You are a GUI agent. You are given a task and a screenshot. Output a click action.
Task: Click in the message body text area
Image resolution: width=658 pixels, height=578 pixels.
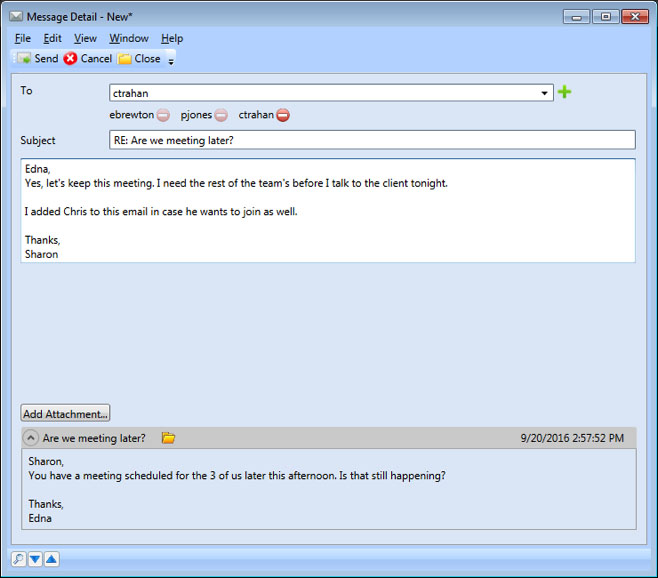328,211
